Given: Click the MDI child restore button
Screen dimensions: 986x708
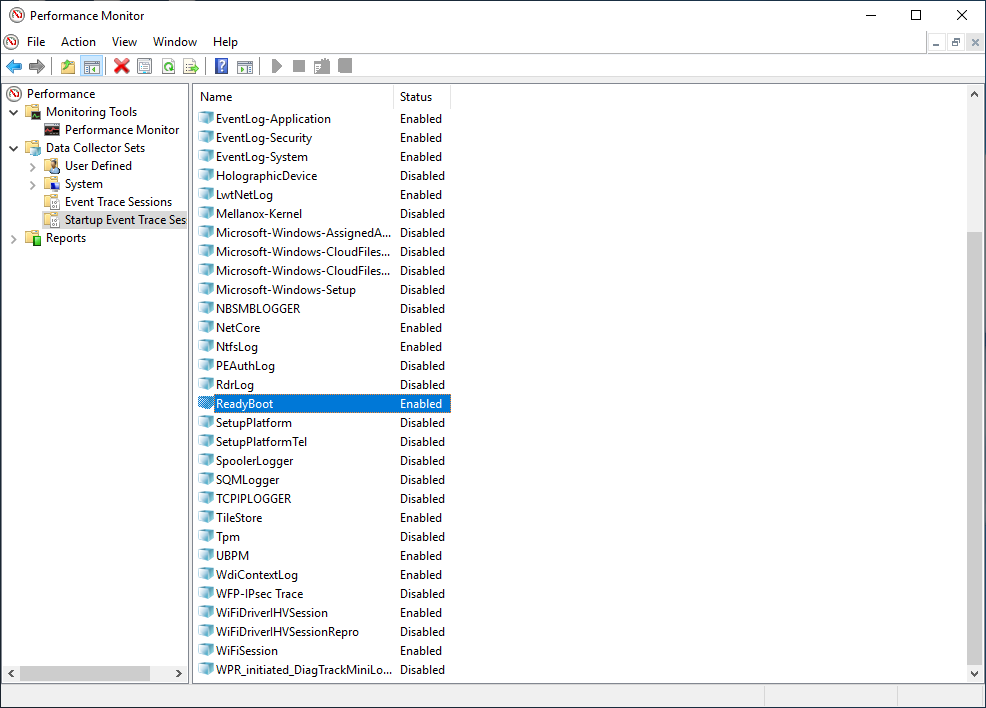Looking at the screenshot, I should point(956,43).
